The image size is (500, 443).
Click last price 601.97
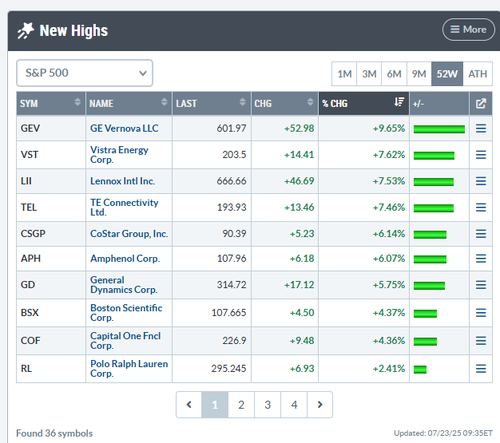[x=231, y=128]
